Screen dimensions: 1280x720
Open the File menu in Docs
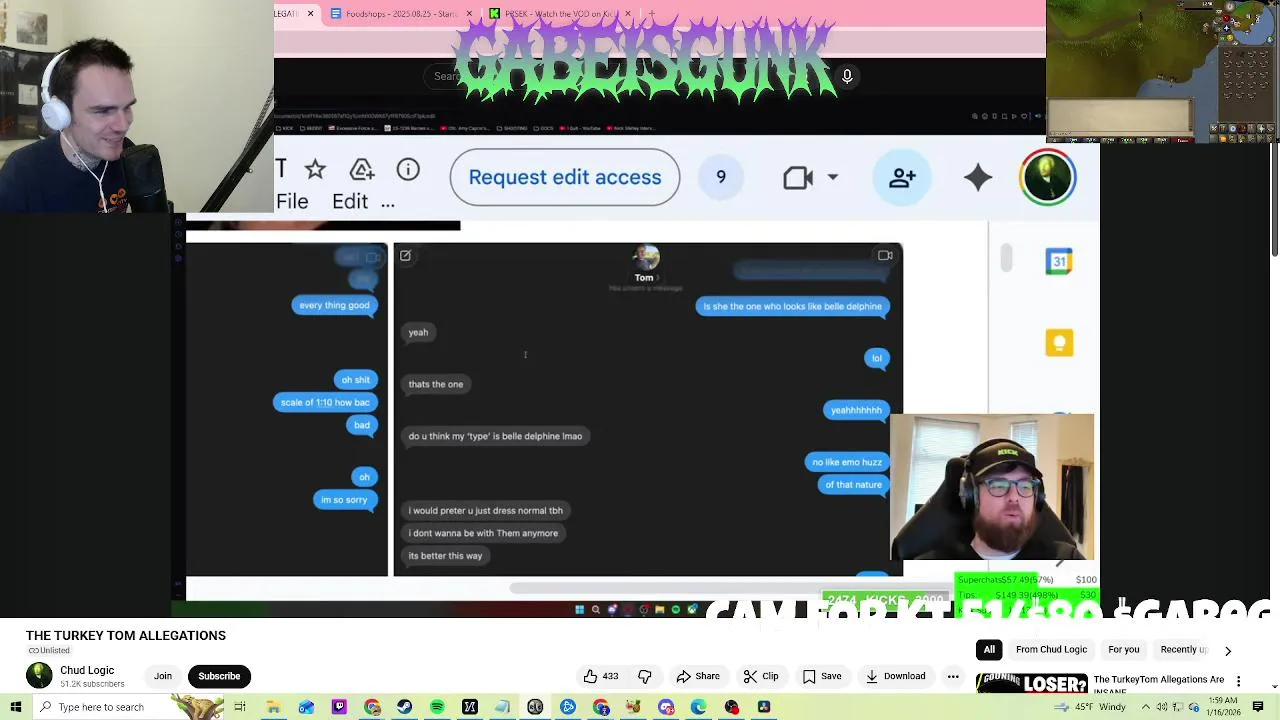pos(292,202)
